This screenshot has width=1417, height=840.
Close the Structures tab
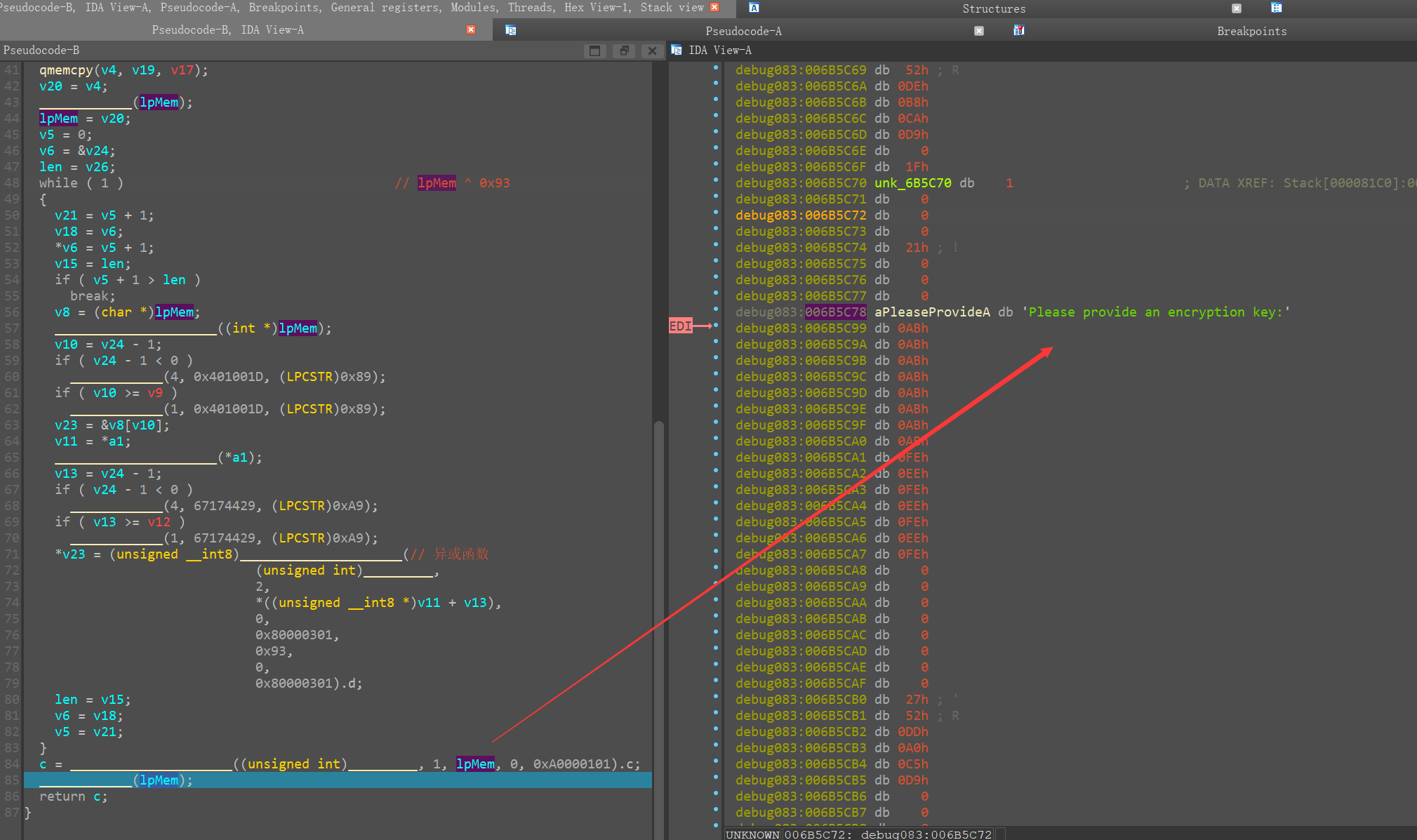(x=1236, y=8)
